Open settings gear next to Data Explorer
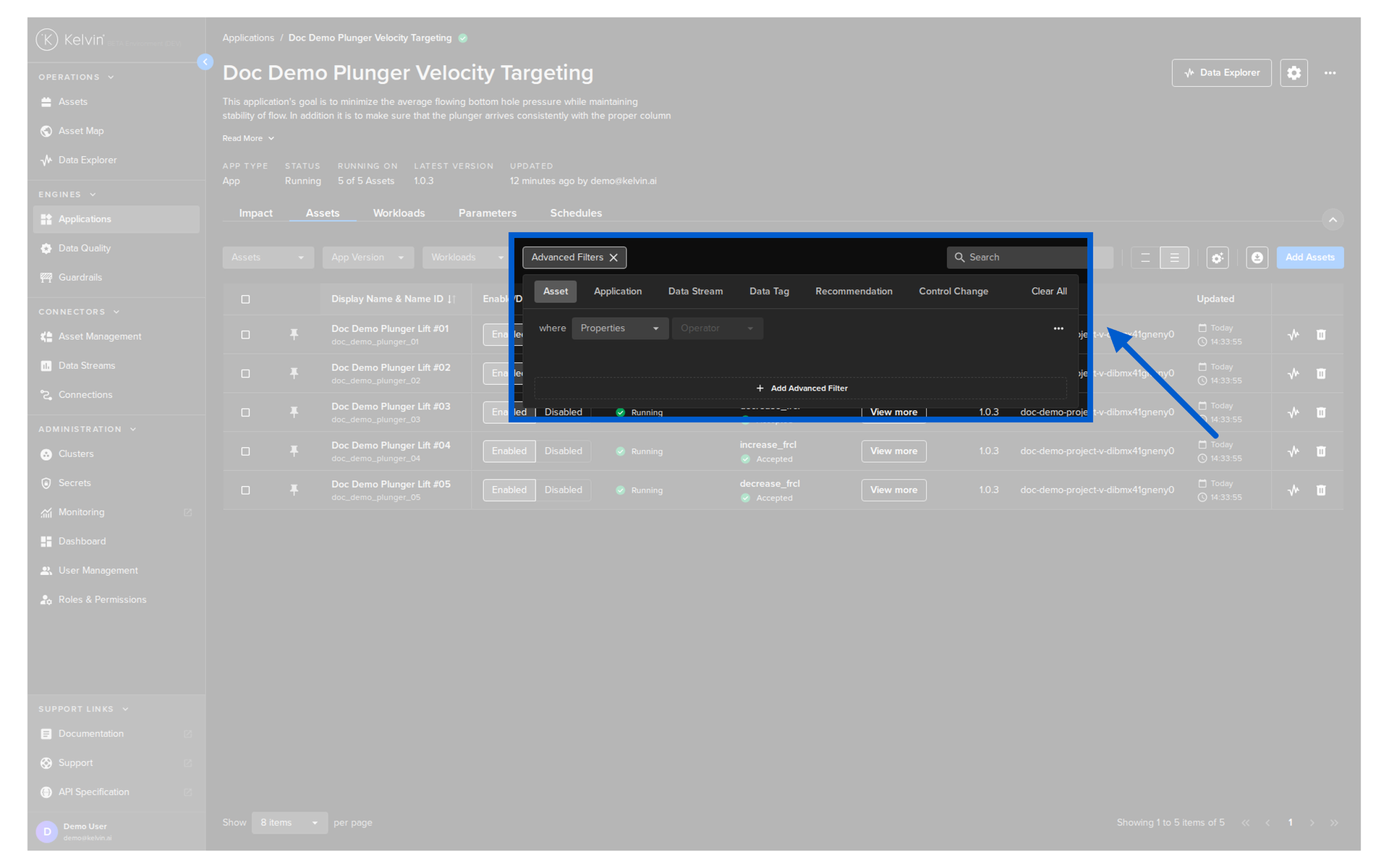1389x868 pixels. [x=1294, y=73]
